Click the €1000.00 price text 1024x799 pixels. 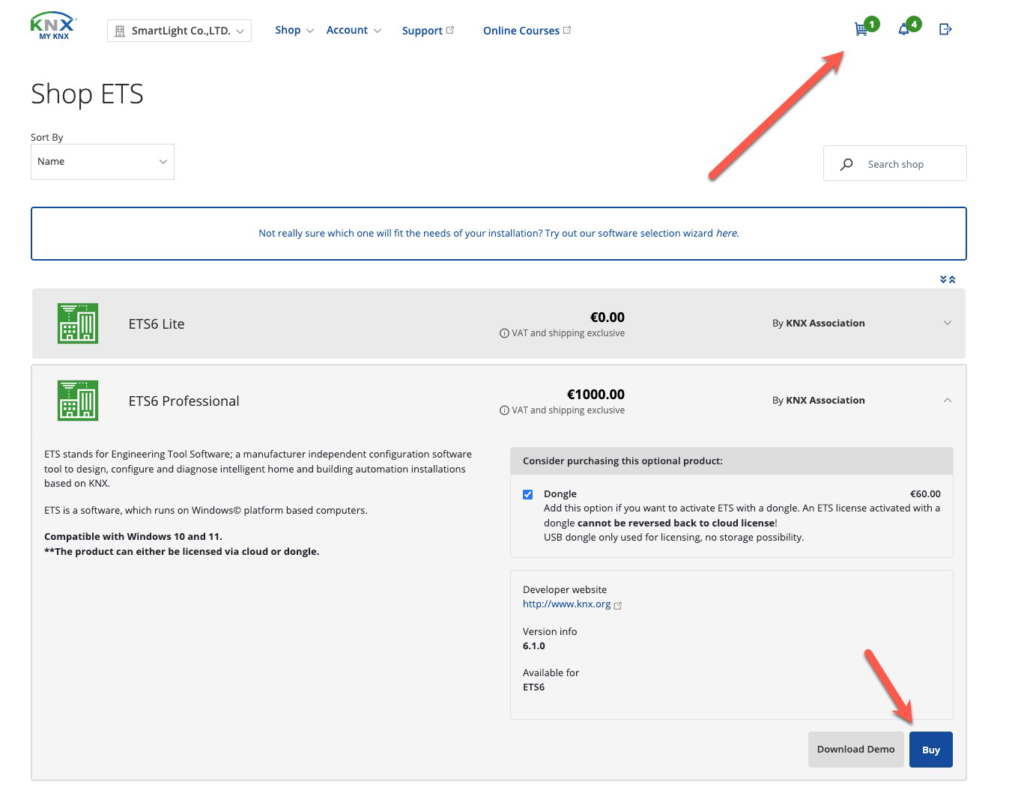pyautogui.click(x=596, y=395)
